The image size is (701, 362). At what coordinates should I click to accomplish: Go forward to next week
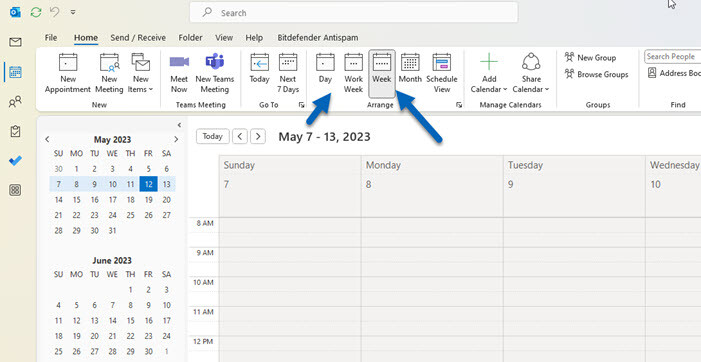(258, 136)
